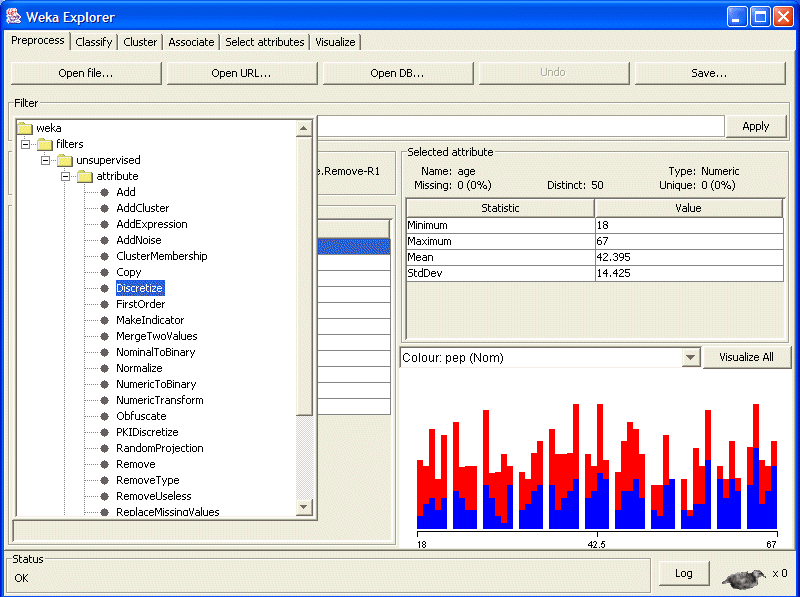Click the Weka Explorer title bar icon

click(x=14, y=17)
